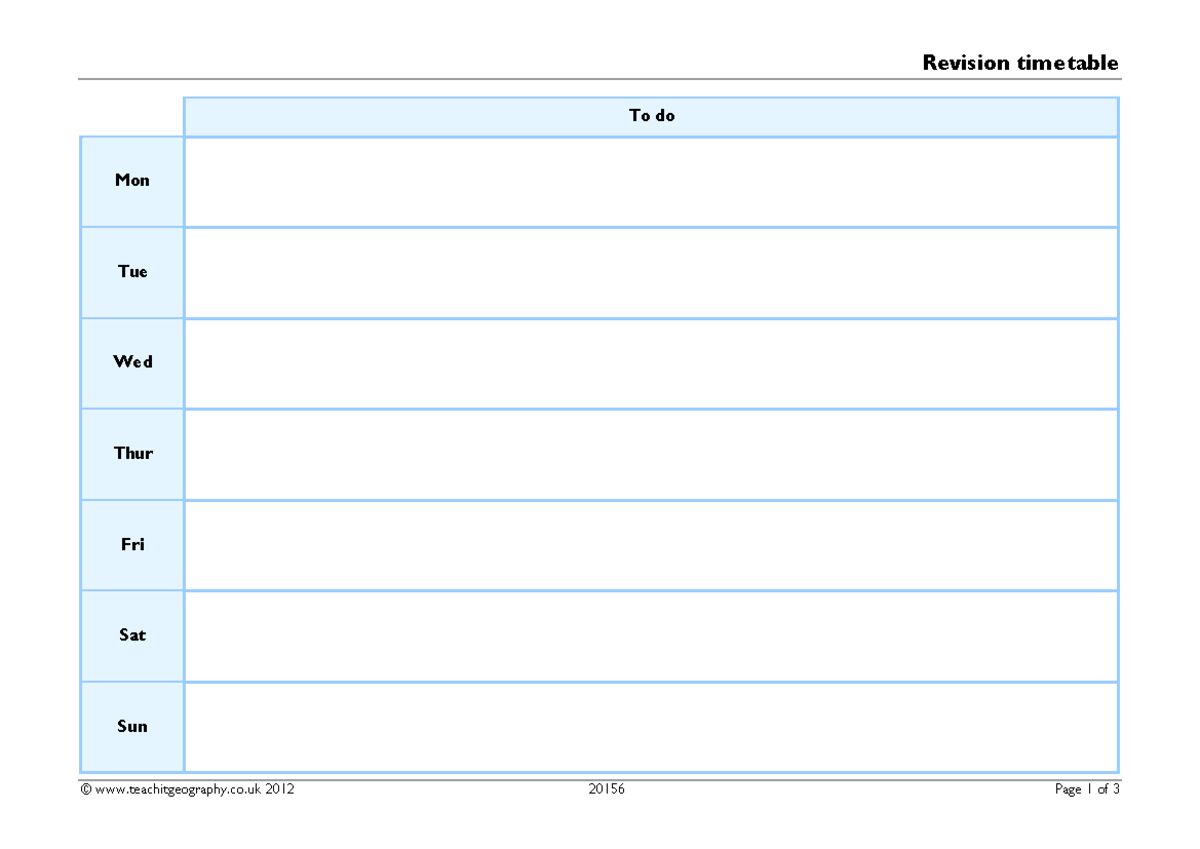Click the Sunday to-do area
Screen dimensions: 1200x849
click(x=650, y=726)
